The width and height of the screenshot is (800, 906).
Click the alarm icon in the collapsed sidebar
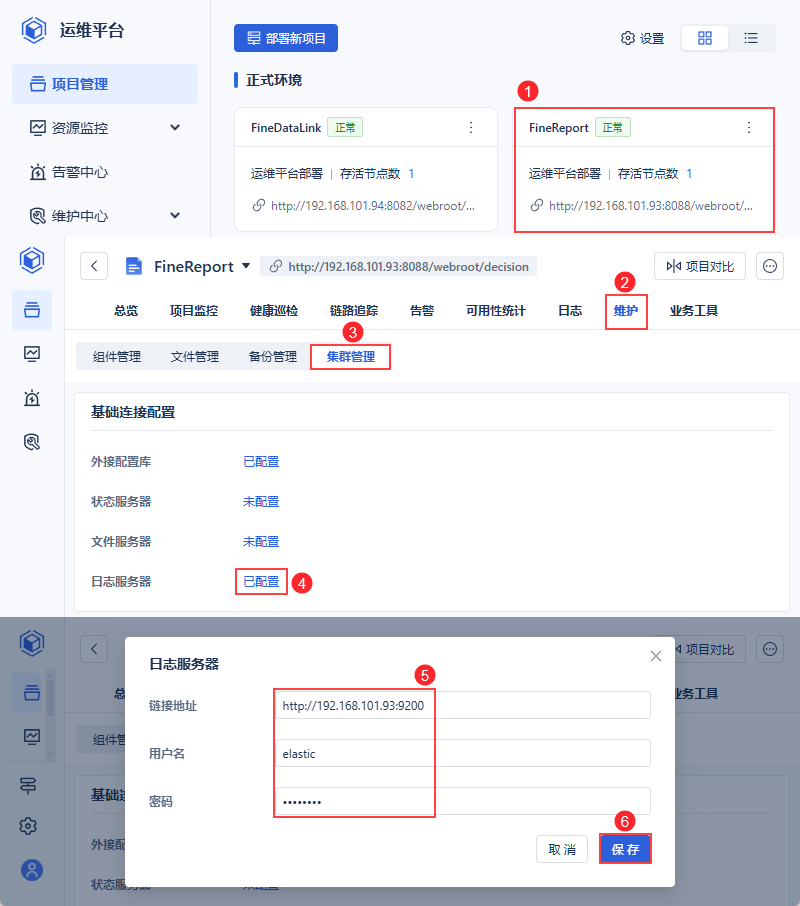(32, 398)
